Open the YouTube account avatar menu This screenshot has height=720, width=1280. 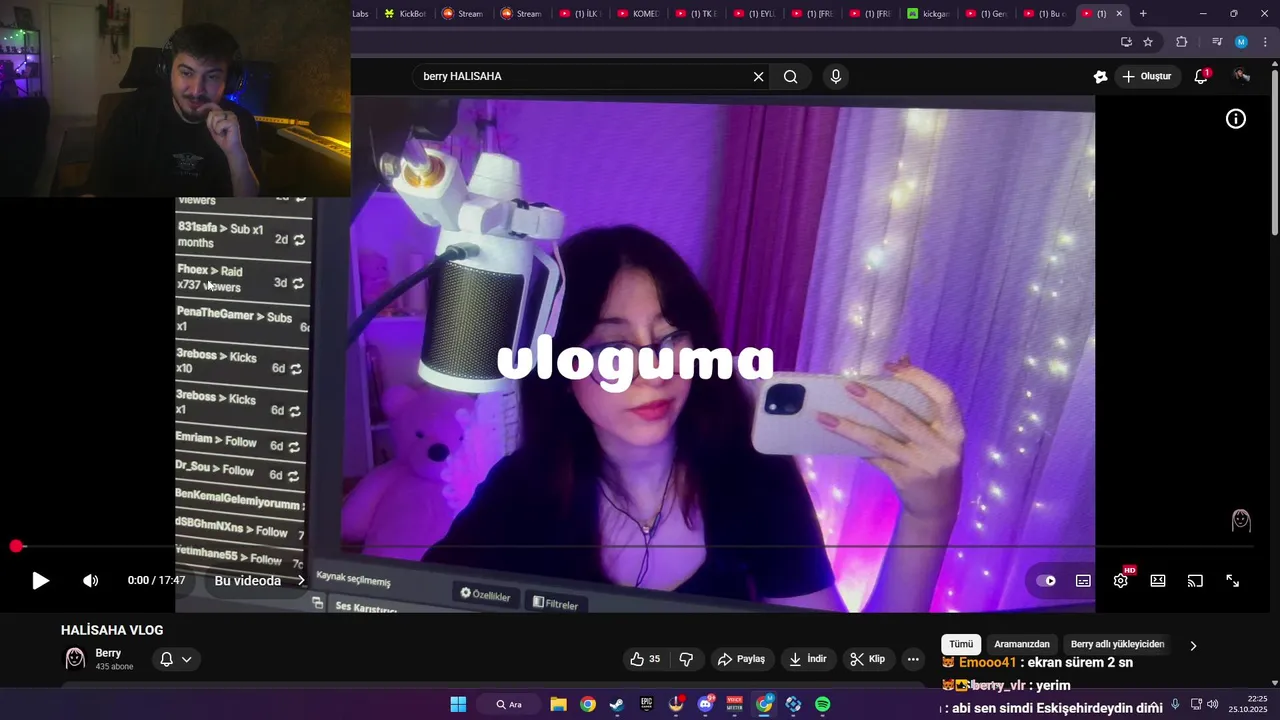(x=1242, y=77)
